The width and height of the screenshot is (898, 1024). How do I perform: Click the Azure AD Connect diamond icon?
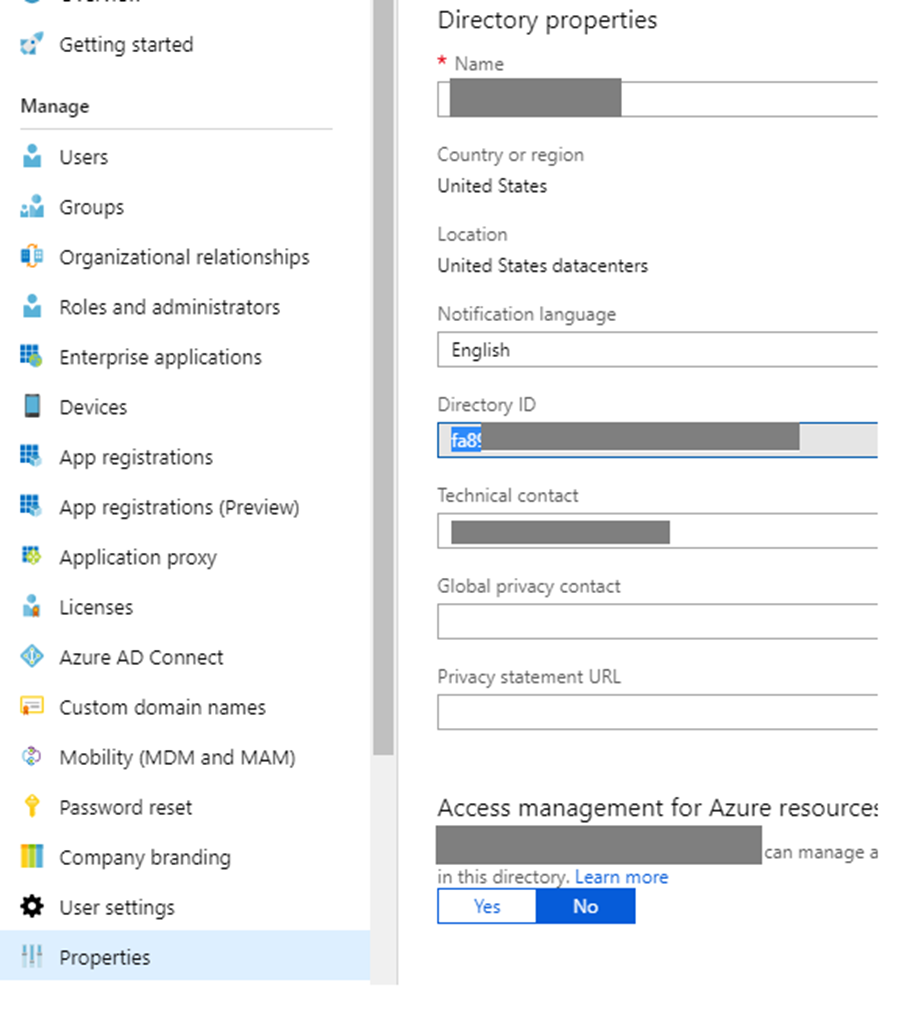point(31,656)
